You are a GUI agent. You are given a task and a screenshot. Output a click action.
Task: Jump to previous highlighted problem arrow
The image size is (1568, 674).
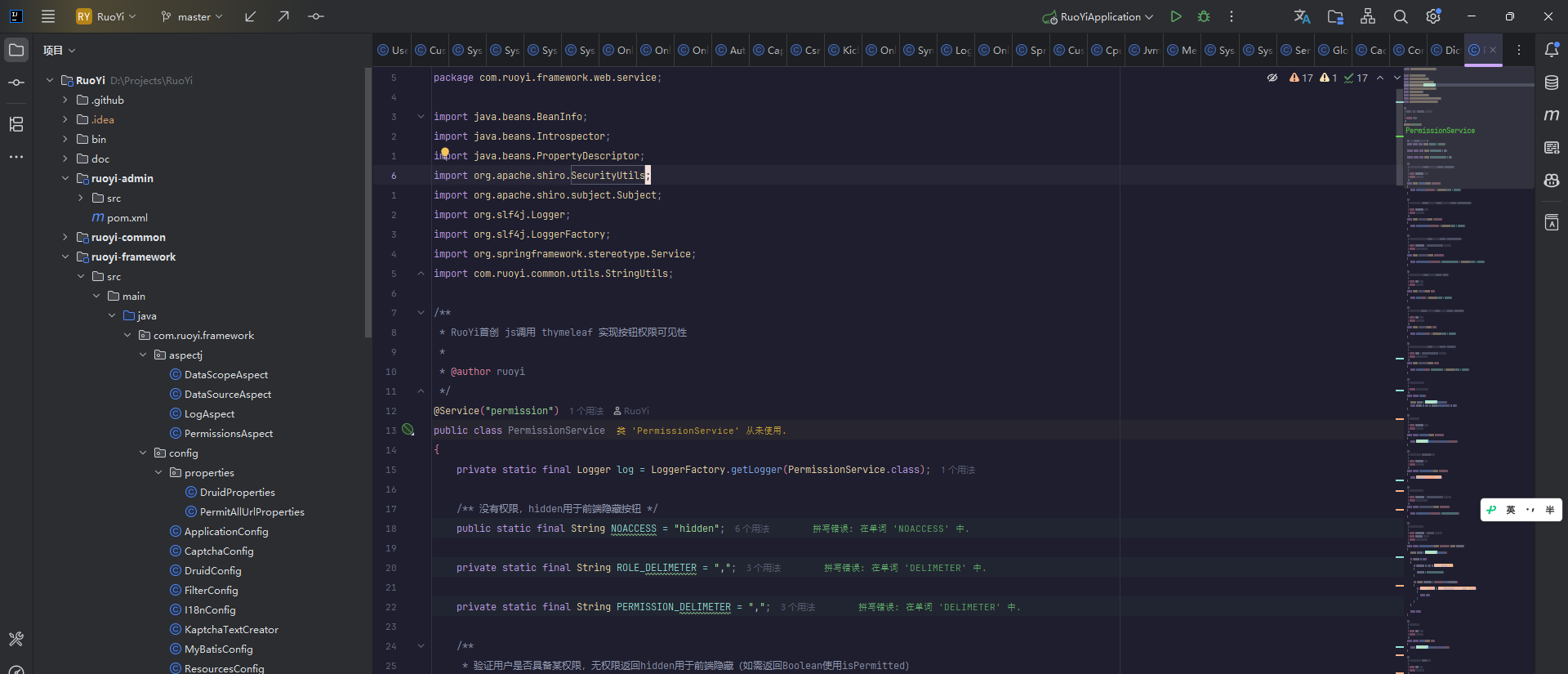point(1380,78)
